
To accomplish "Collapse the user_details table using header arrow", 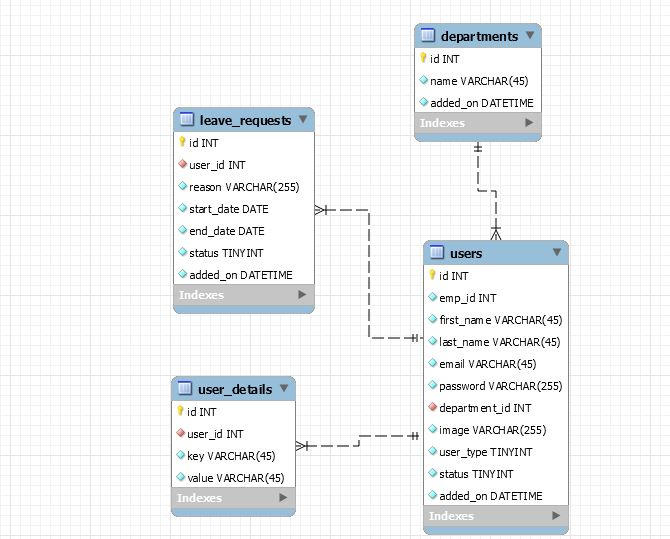I will (284, 388).
